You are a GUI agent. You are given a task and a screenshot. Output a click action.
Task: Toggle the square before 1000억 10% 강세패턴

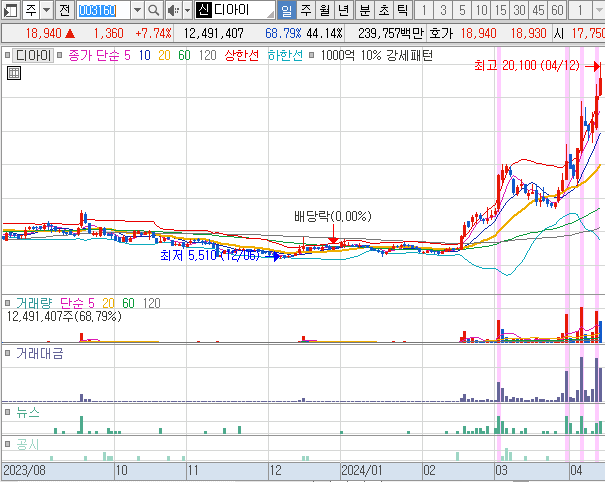[x=312, y=55]
